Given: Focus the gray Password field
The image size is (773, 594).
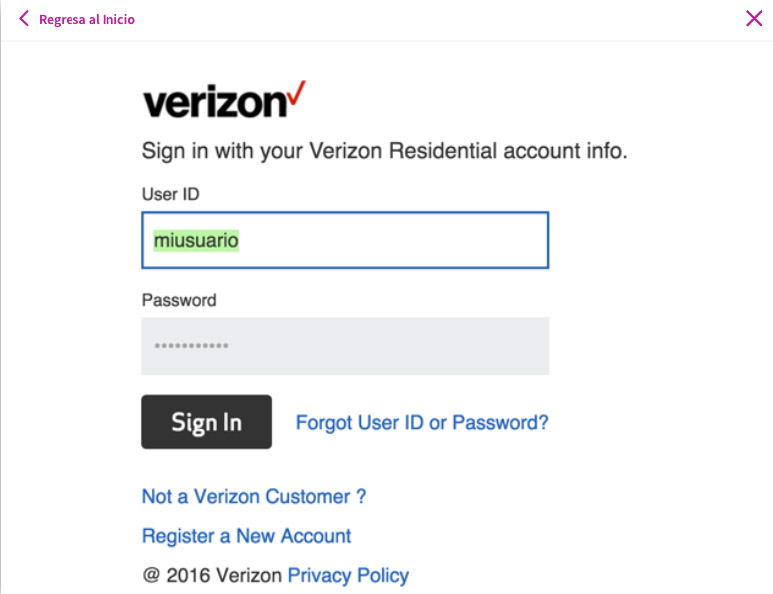Looking at the screenshot, I should click(x=345, y=346).
